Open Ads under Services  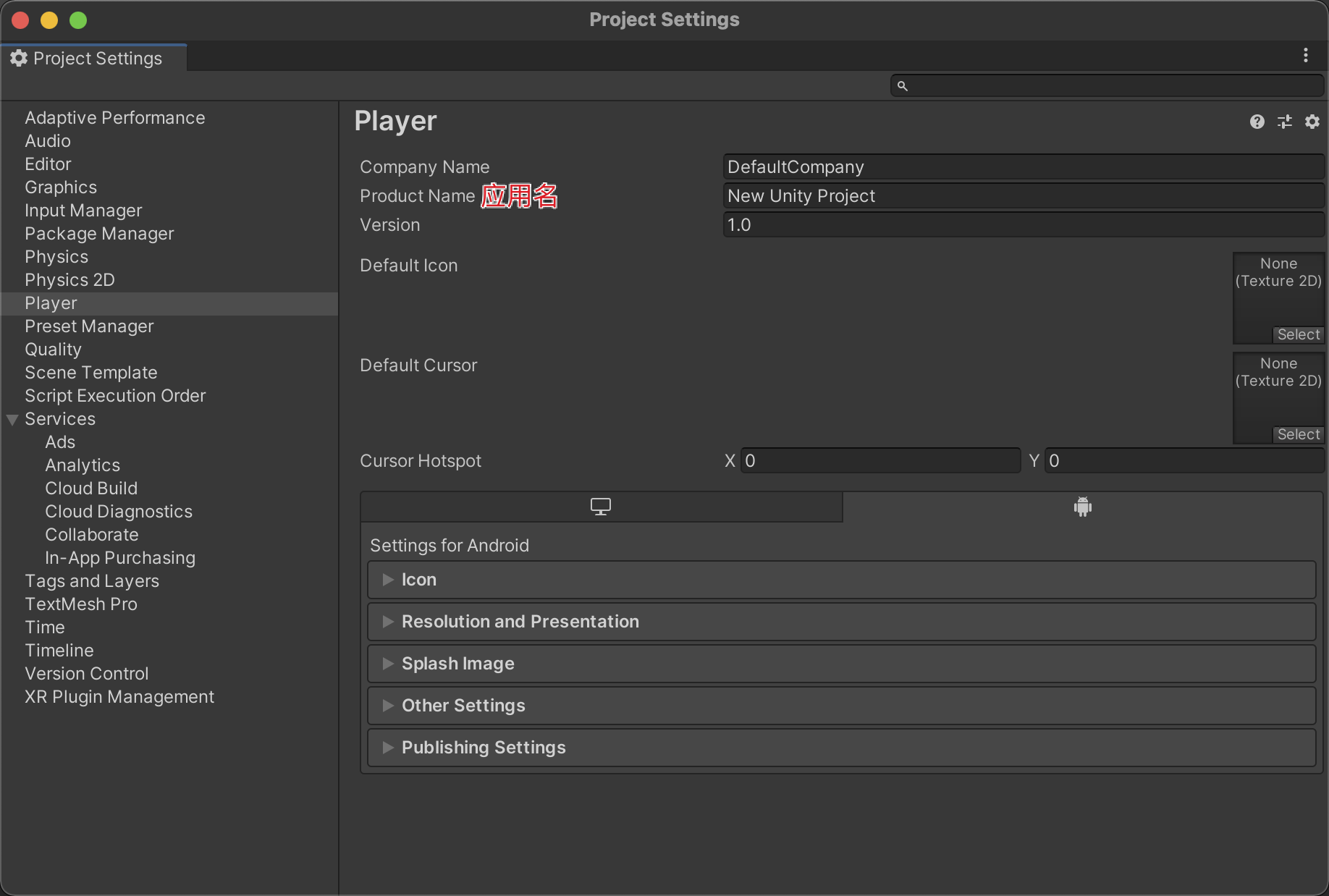tap(169, 442)
